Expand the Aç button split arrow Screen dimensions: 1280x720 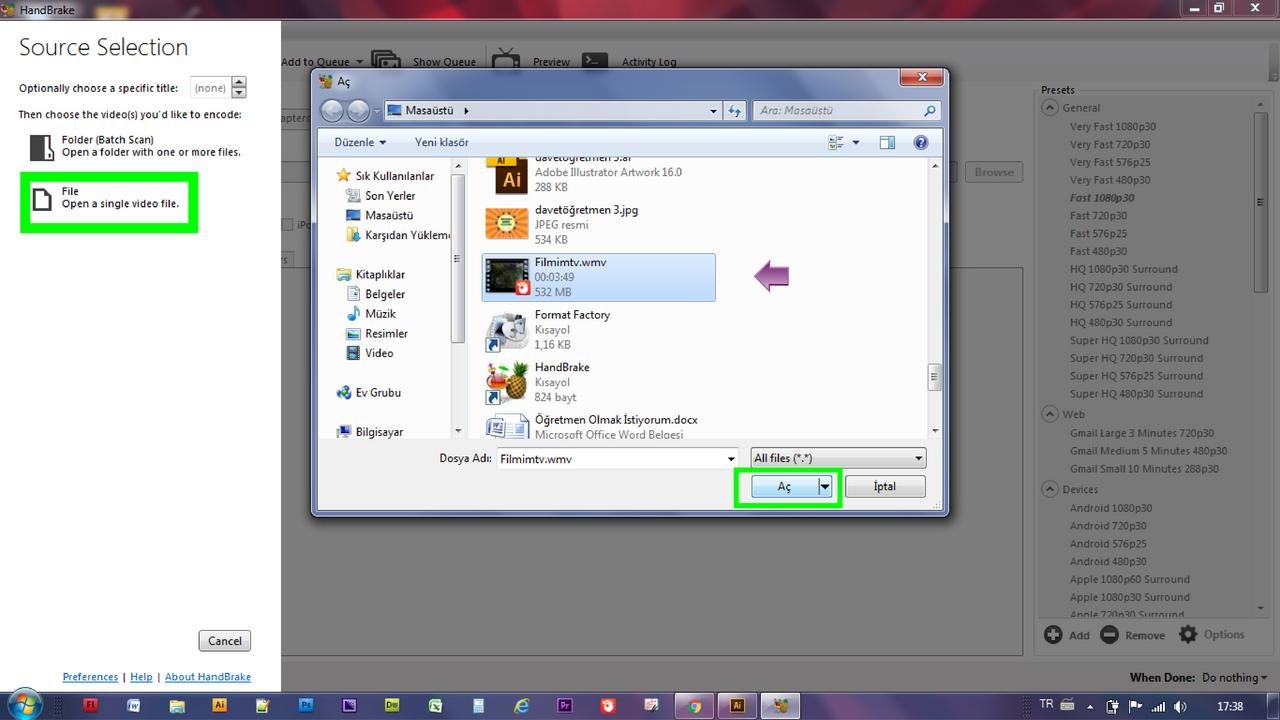click(825, 487)
